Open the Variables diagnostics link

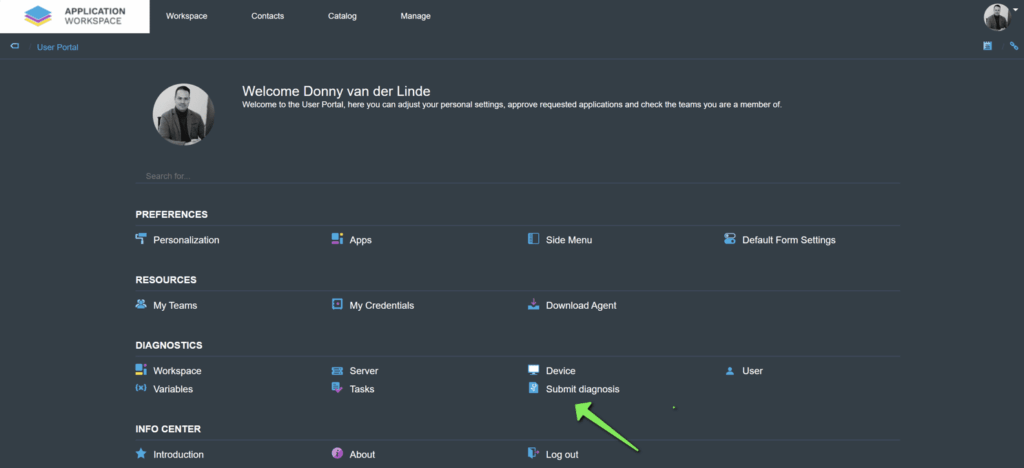click(173, 389)
